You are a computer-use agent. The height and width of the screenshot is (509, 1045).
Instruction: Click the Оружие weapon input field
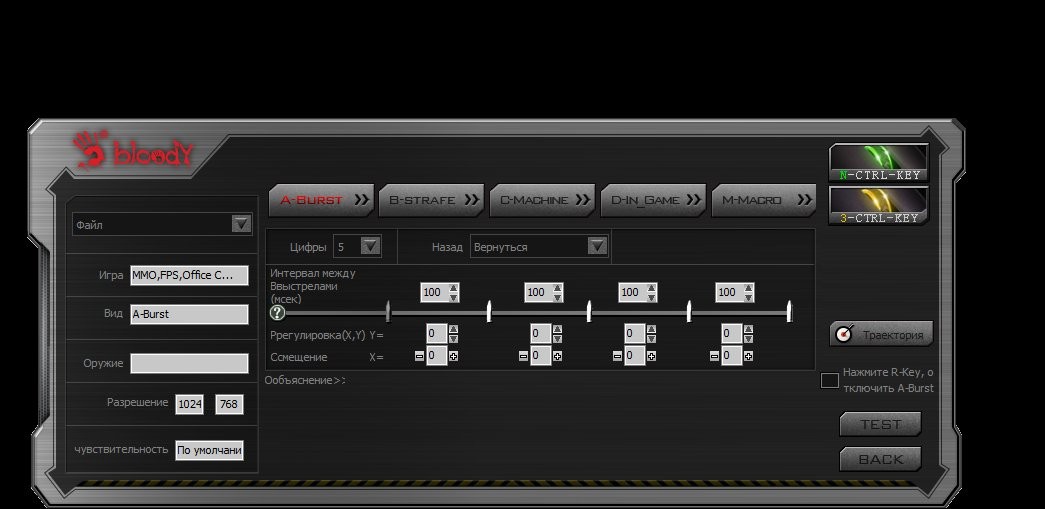coord(189,363)
